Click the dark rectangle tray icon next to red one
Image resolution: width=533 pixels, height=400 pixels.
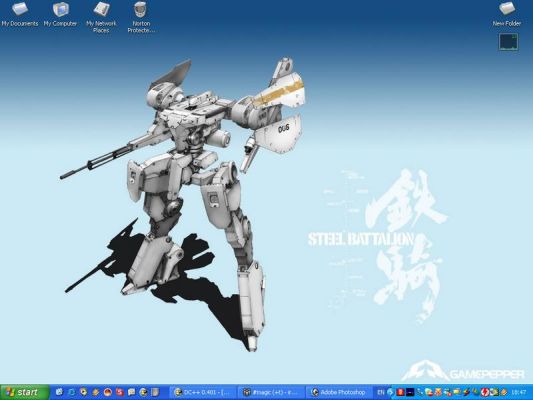coord(410,393)
